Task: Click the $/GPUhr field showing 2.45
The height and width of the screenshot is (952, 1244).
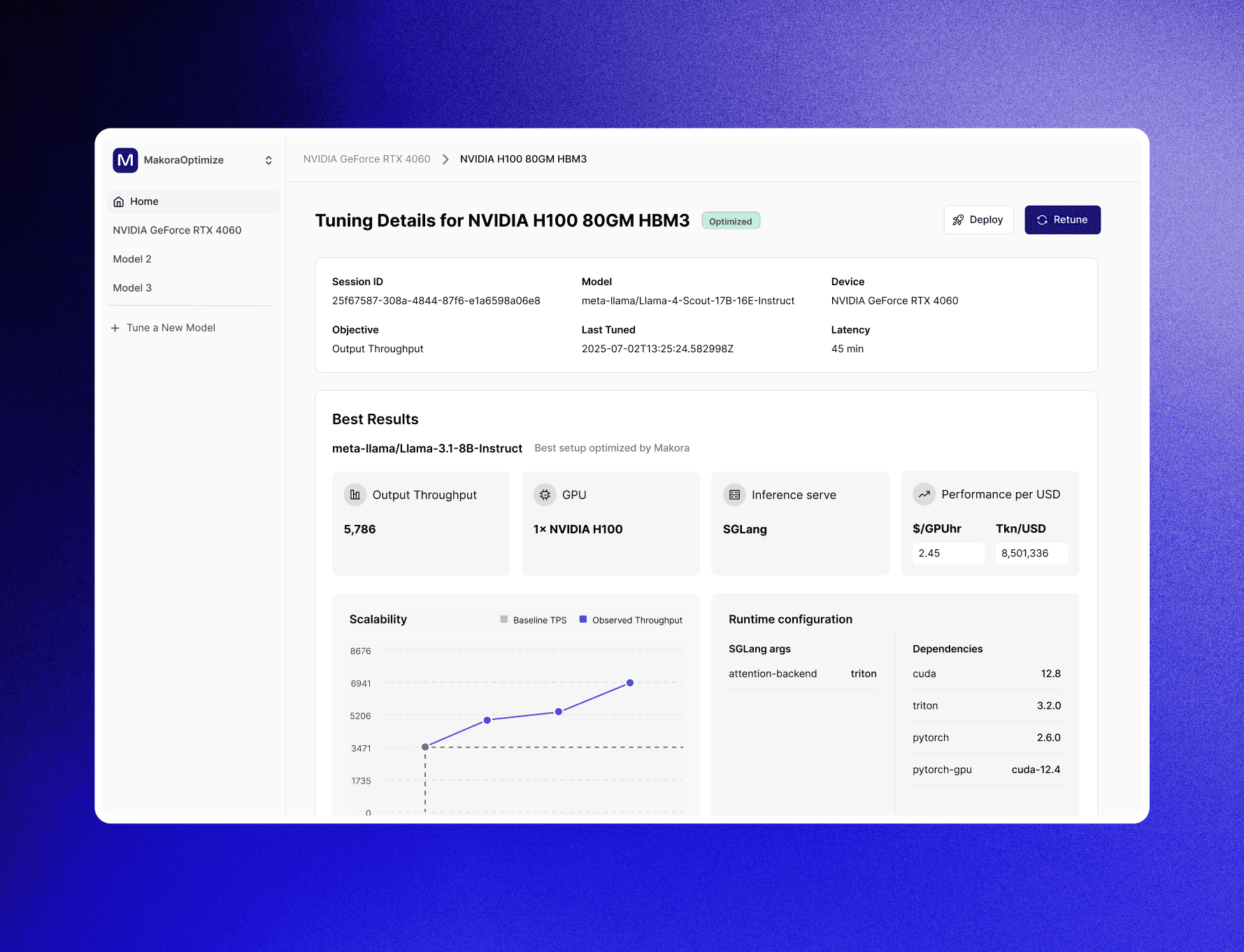Action: pyautogui.click(x=948, y=554)
